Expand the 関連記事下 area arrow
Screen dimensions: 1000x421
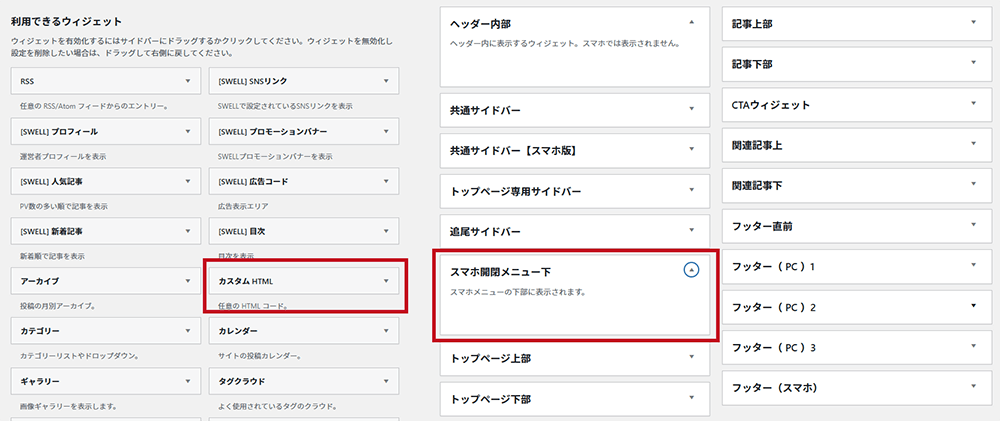pos(973,184)
